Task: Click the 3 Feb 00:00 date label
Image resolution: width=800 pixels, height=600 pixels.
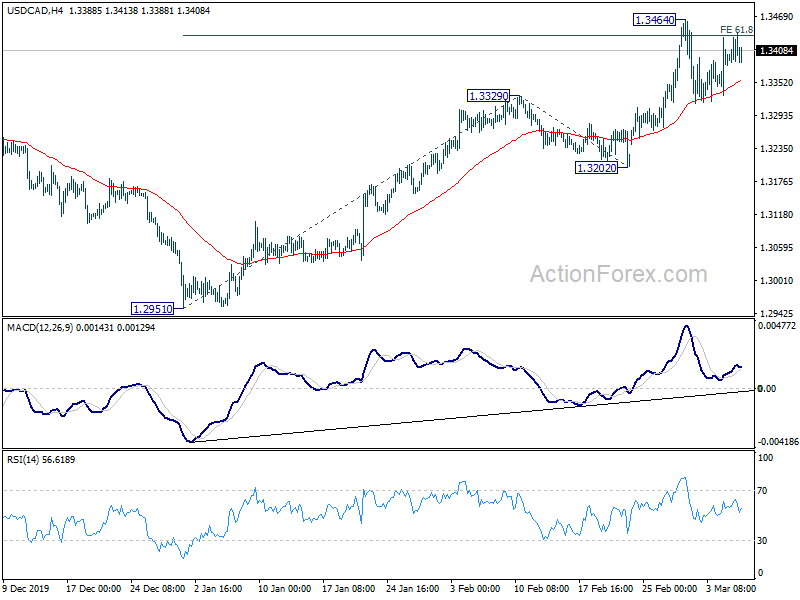Action: coord(475,588)
